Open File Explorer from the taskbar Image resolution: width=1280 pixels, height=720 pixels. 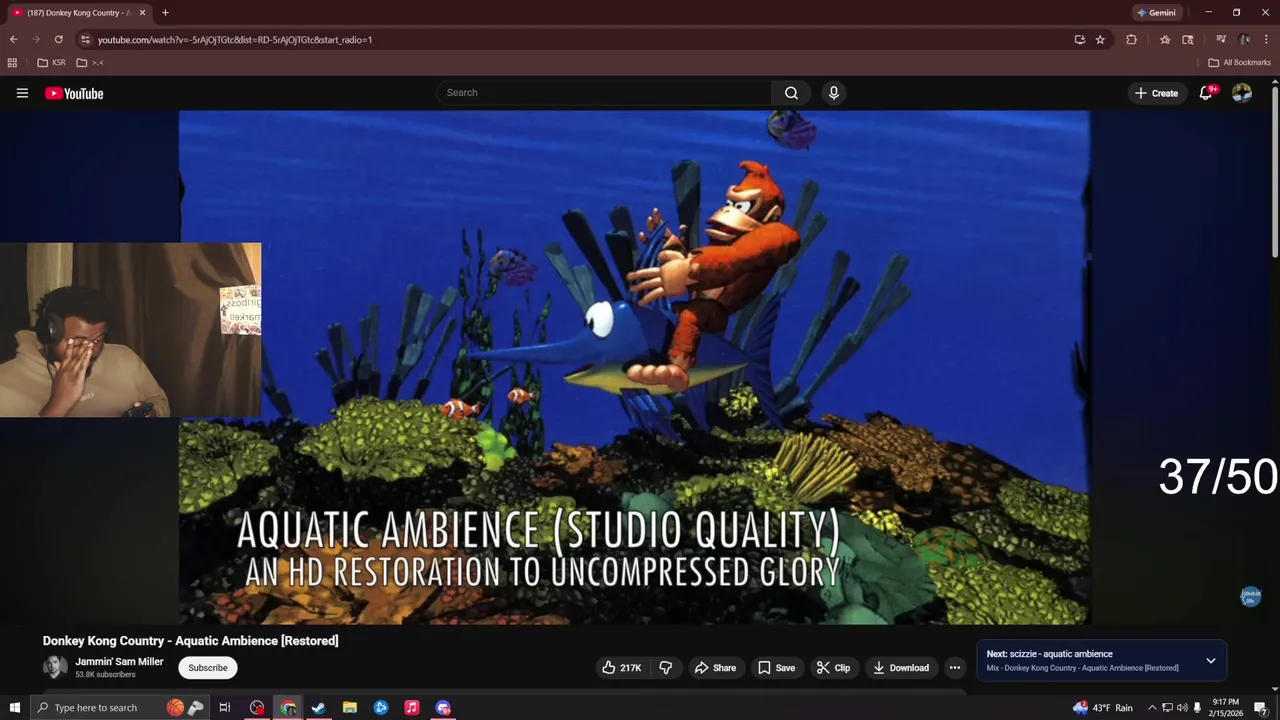[350, 708]
